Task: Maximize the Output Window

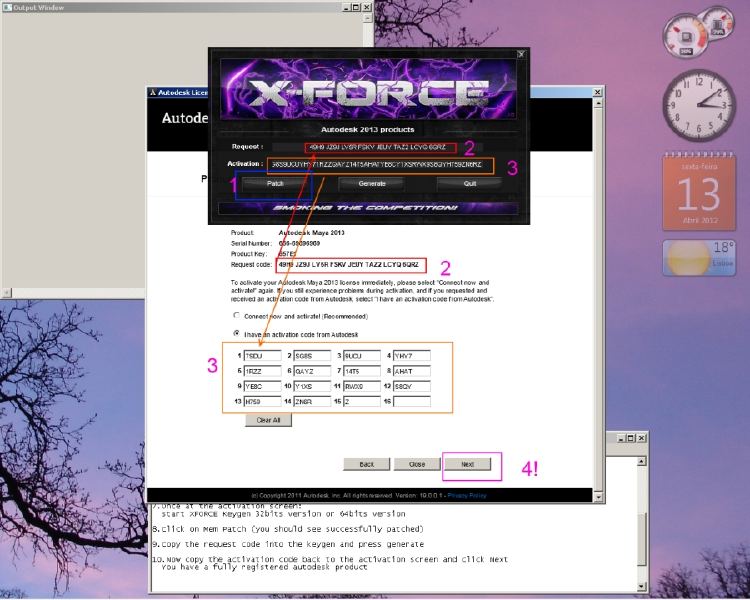Action: (356, 8)
